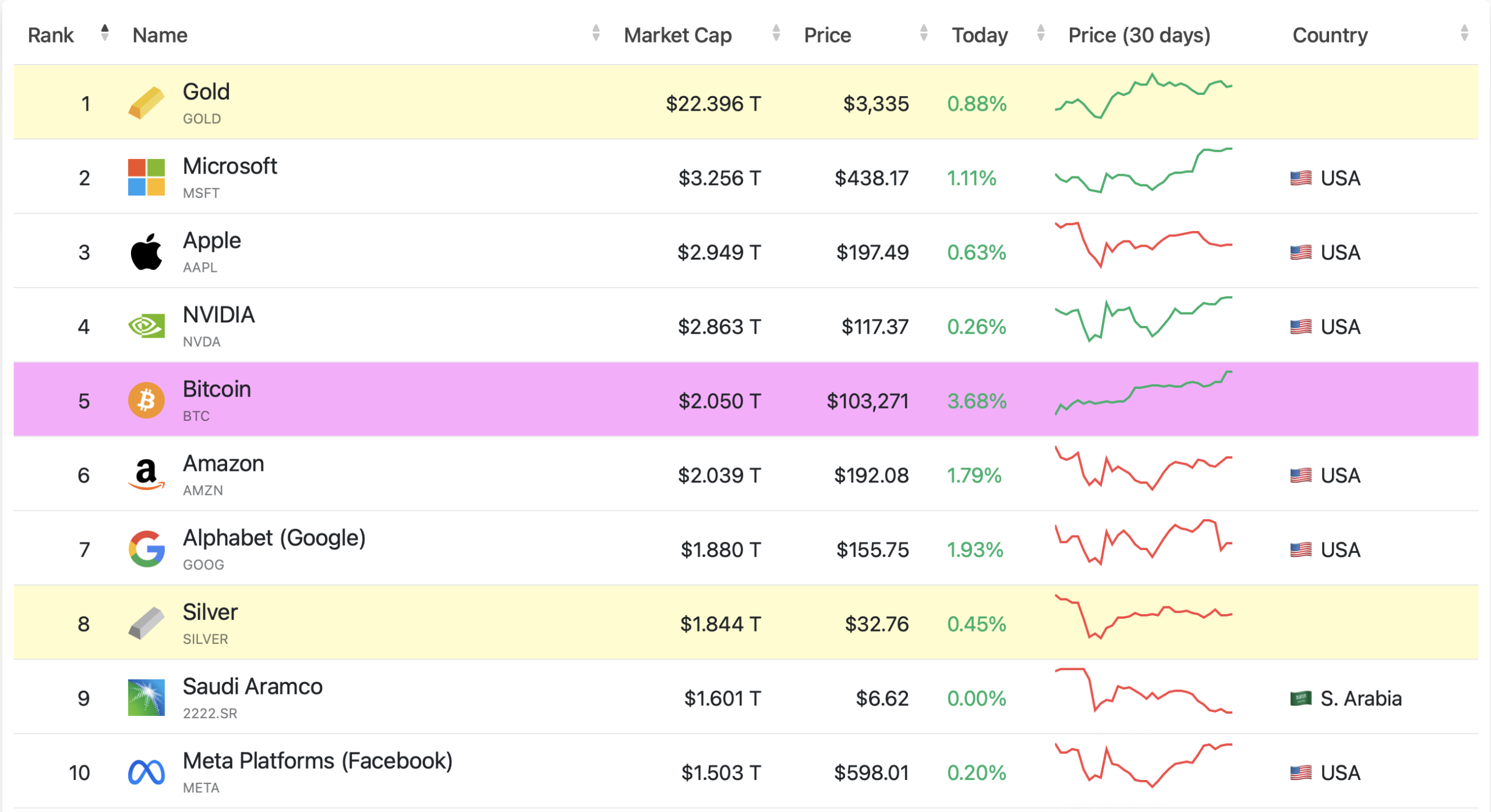Click the Price column header label
This screenshot has width=1491, height=812.
coord(828,35)
